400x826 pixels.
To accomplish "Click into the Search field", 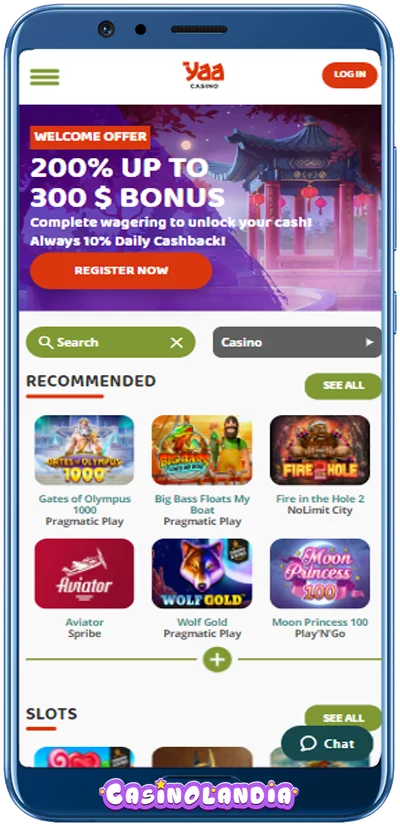I will pyautogui.click(x=110, y=342).
